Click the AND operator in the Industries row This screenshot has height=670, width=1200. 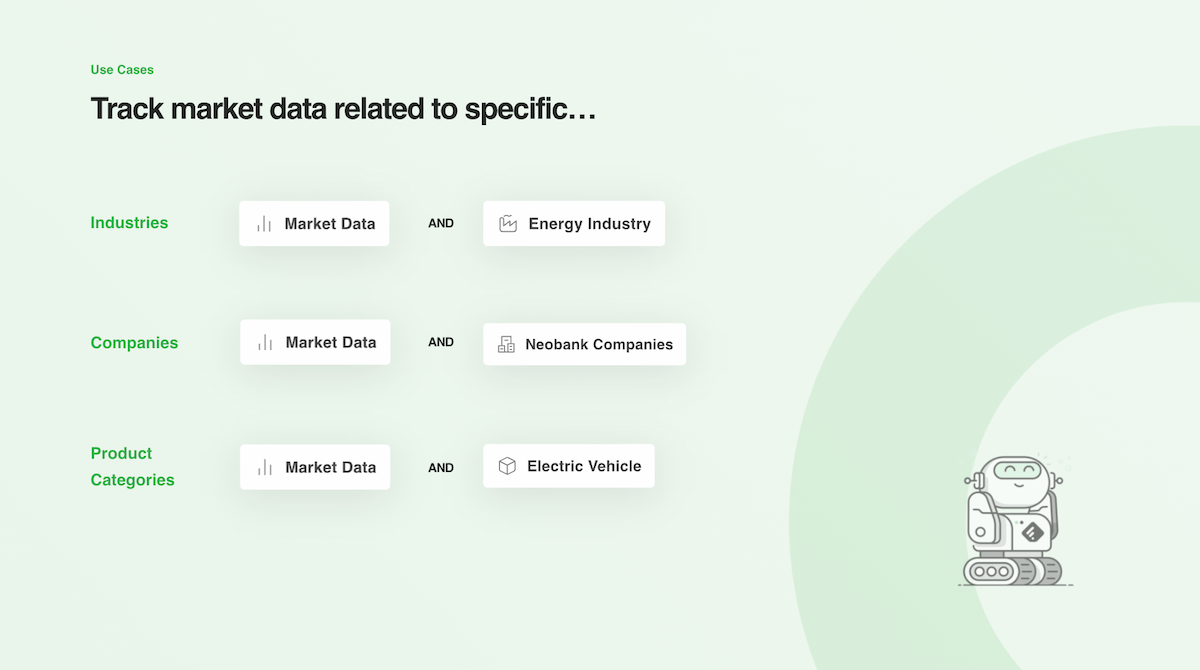[441, 224]
